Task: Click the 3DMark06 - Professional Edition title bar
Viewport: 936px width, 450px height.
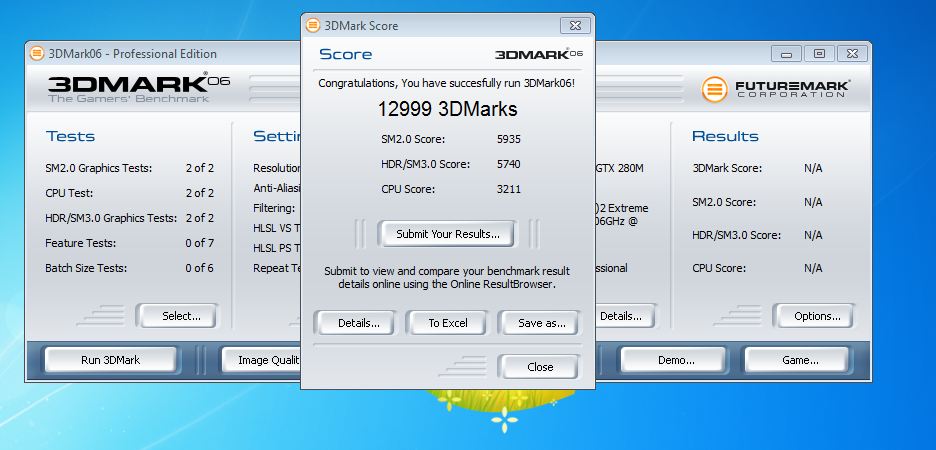Action: click(448, 53)
